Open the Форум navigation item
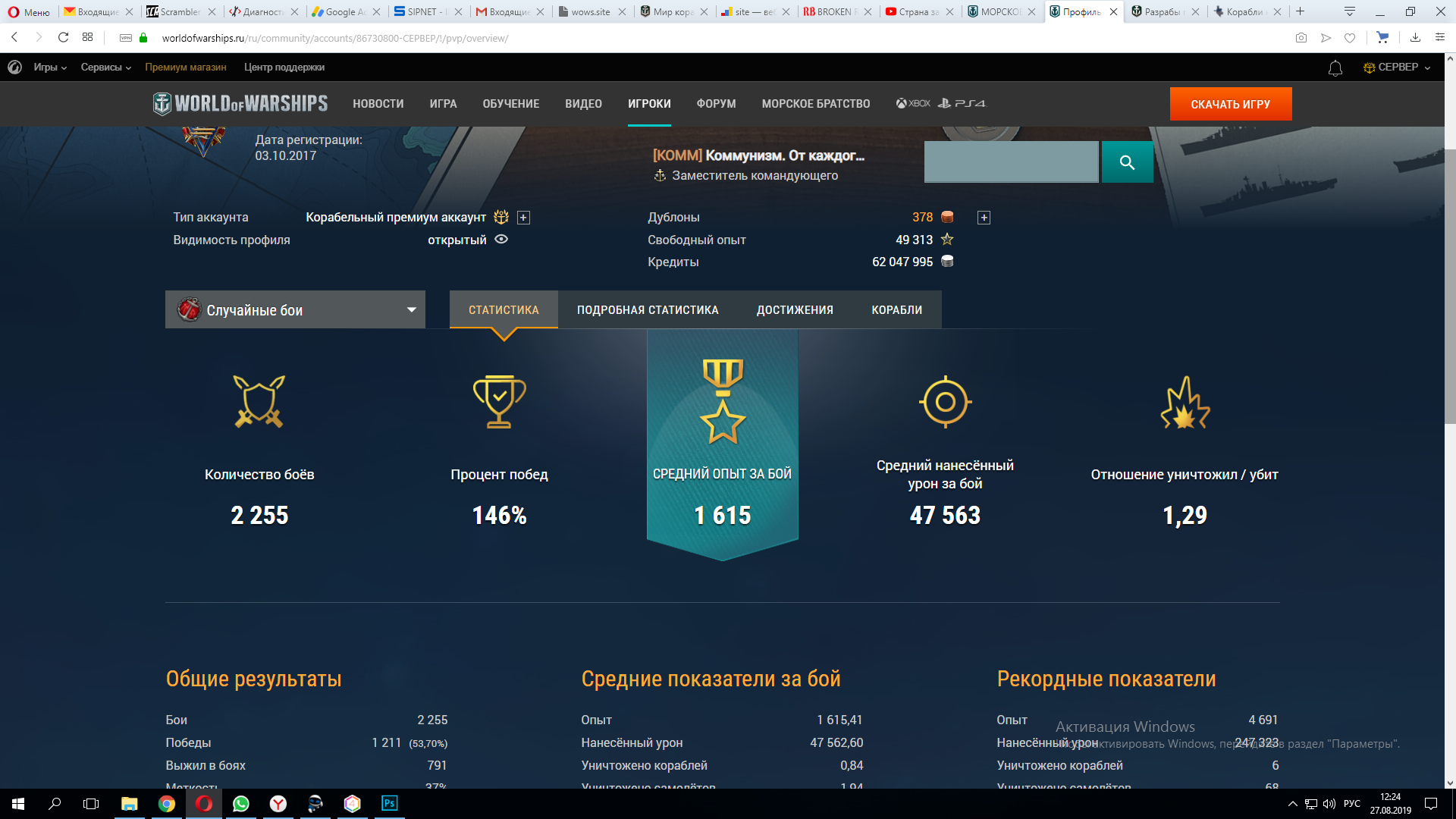This screenshot has height=819, width=1456. pos(716,104)
